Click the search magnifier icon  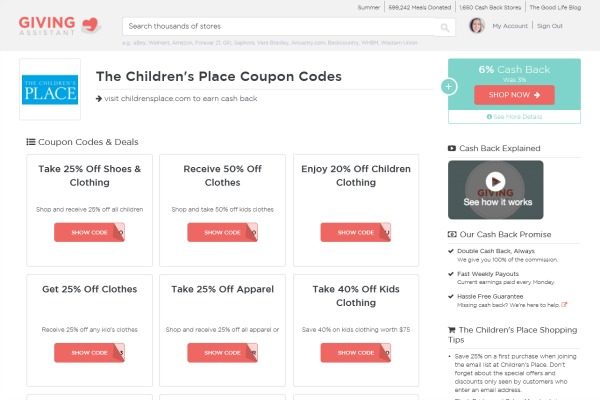tap(444, 27)
